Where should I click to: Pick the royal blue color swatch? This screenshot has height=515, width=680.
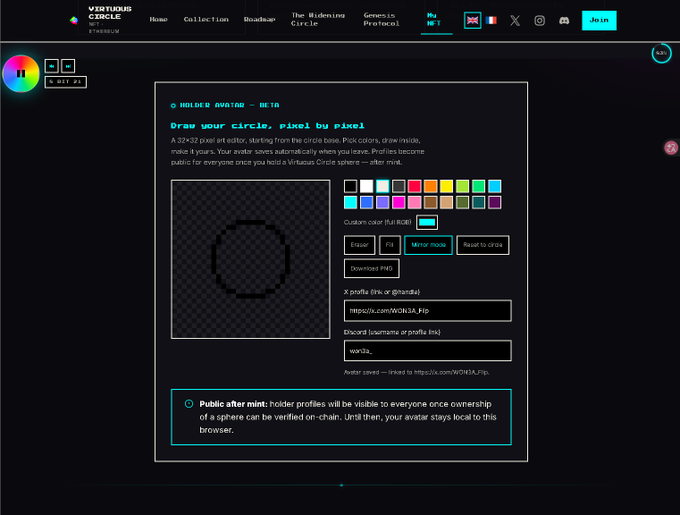(x=366, y=202)
